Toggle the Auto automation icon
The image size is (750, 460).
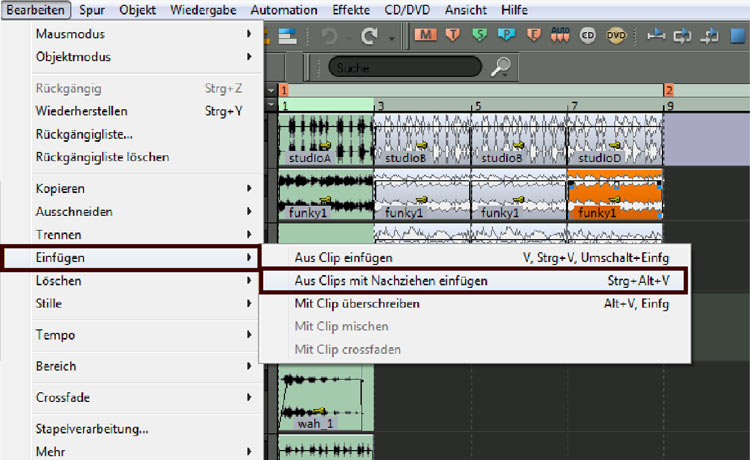pos(560,34)
